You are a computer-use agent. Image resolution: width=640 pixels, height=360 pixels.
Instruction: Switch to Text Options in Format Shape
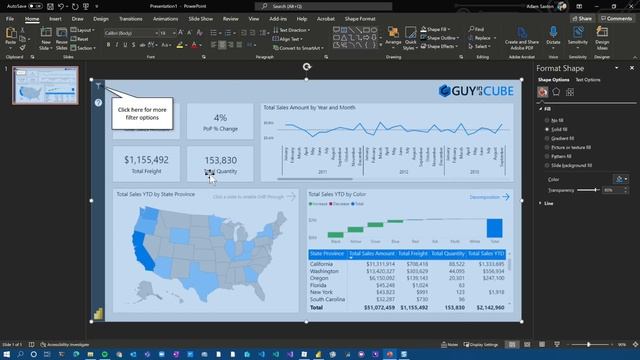[588, 80]
